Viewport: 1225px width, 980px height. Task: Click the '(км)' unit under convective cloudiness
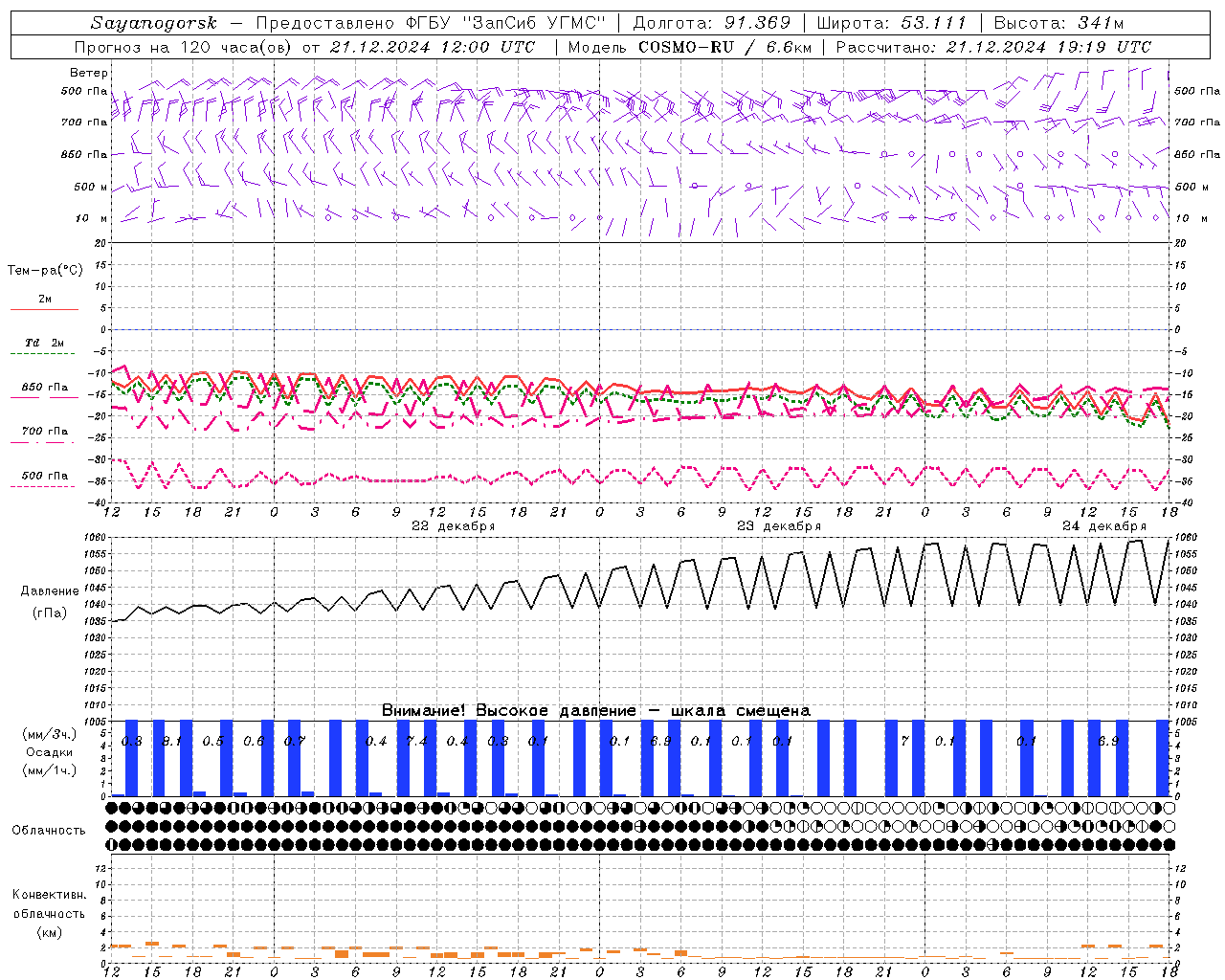click(49, 932)
